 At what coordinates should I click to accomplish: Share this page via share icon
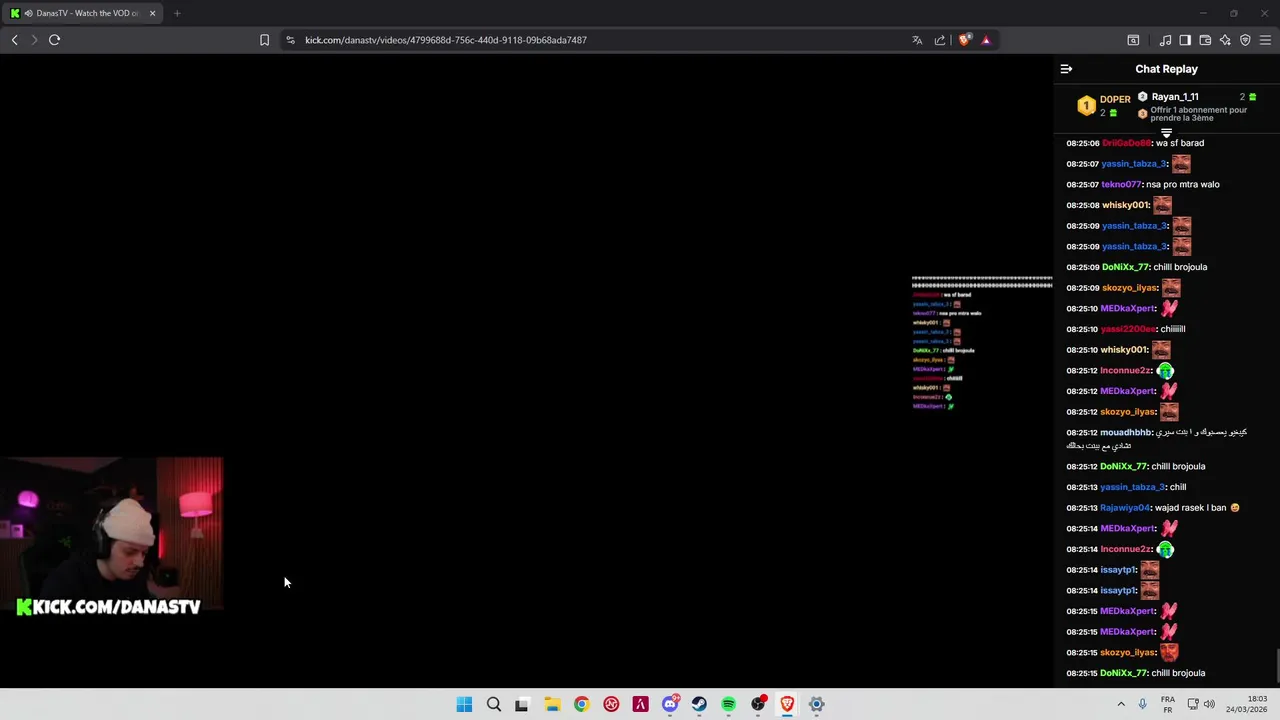[940, 40]
